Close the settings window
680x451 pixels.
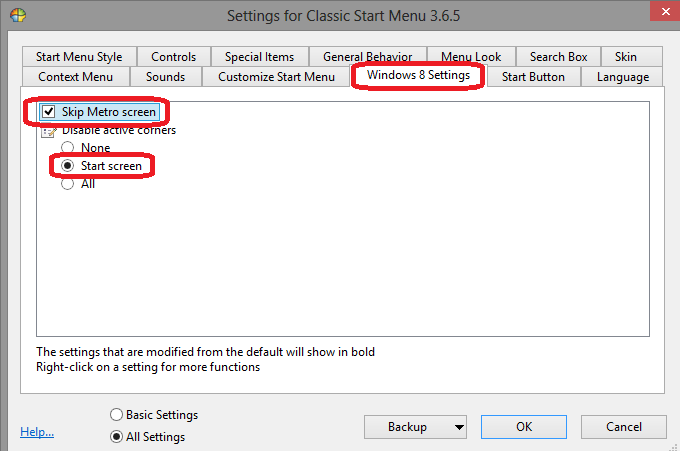click(665, 11)
